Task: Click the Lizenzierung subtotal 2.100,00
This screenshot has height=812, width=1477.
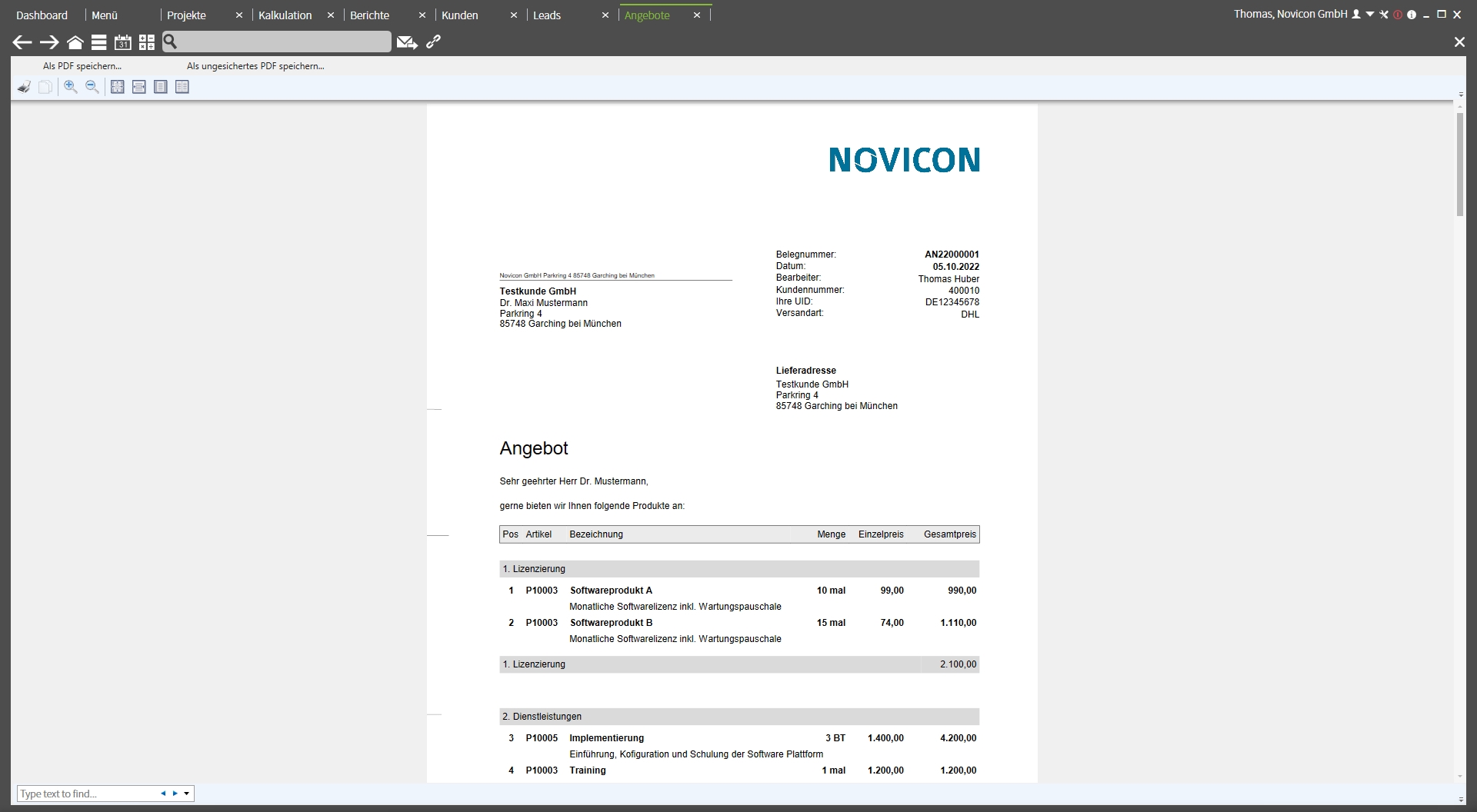Action: click(959, 664)
